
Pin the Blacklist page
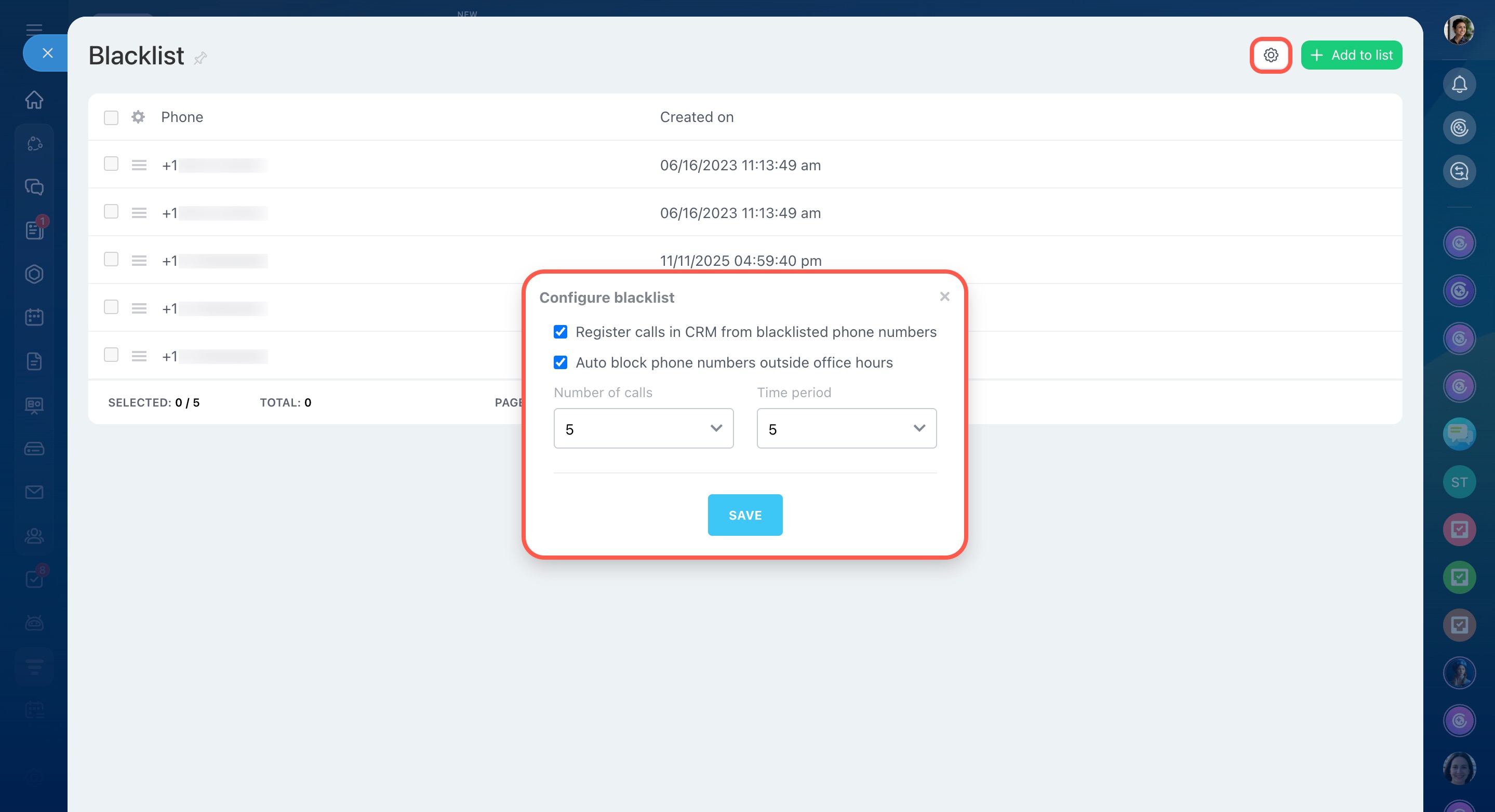[200, 58]
